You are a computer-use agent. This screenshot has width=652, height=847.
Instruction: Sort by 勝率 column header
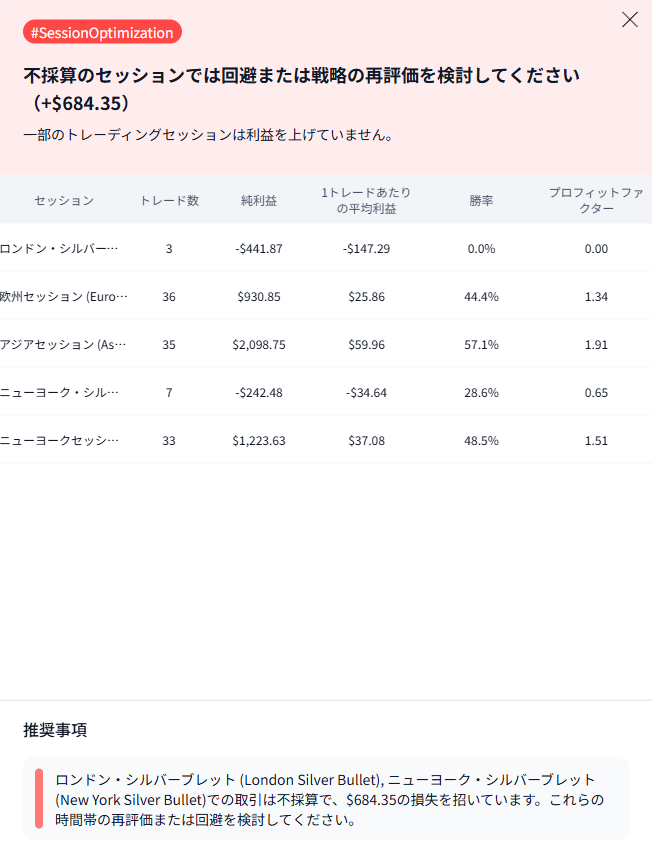pyautogui.click(x=481, y=200)
